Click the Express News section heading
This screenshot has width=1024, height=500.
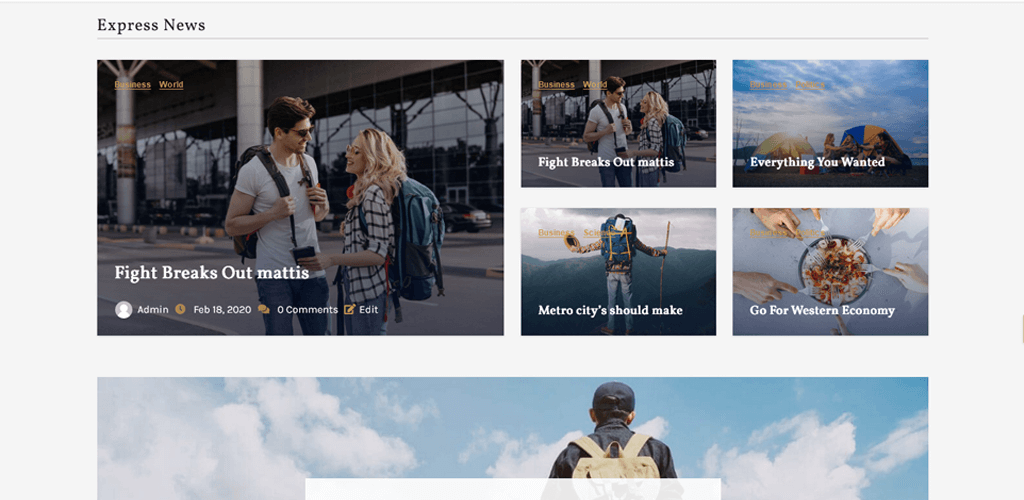(x=151, y=25)
